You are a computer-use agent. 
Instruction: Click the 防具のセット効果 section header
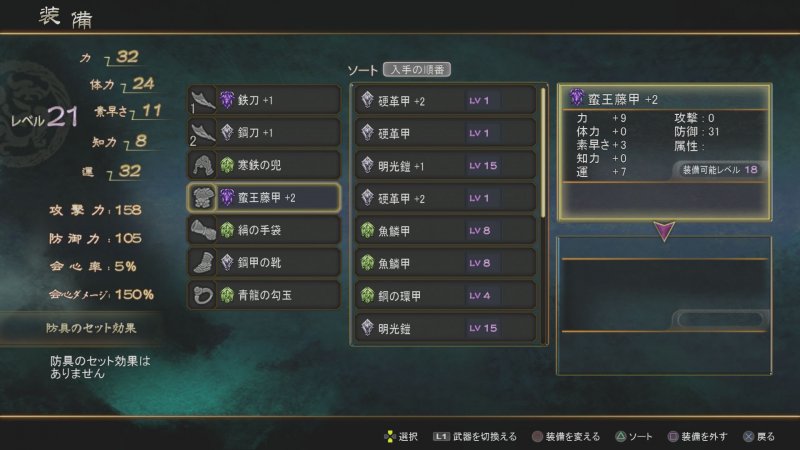point(91,328)
